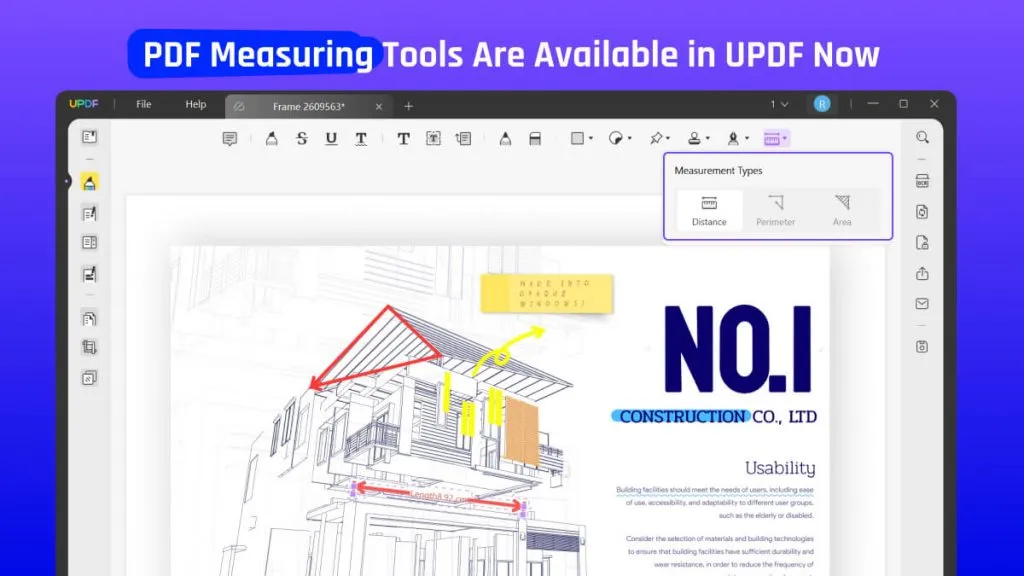Open the comment note tool
This screenshot has height=576, width=1024.
click(230, 139)
